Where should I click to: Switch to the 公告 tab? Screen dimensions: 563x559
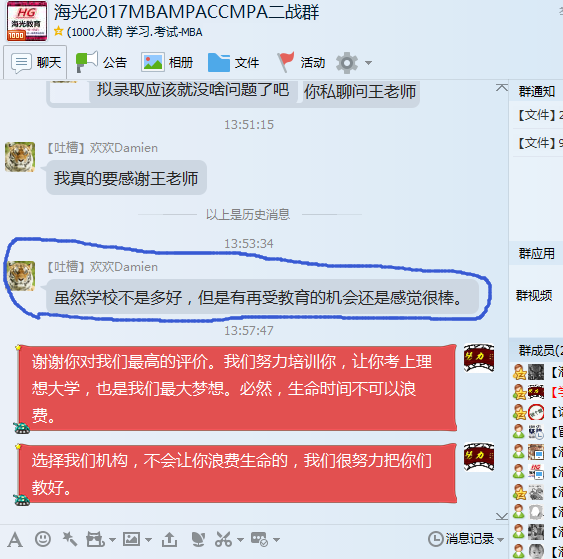pyautogui.click(x=101, y=62)
